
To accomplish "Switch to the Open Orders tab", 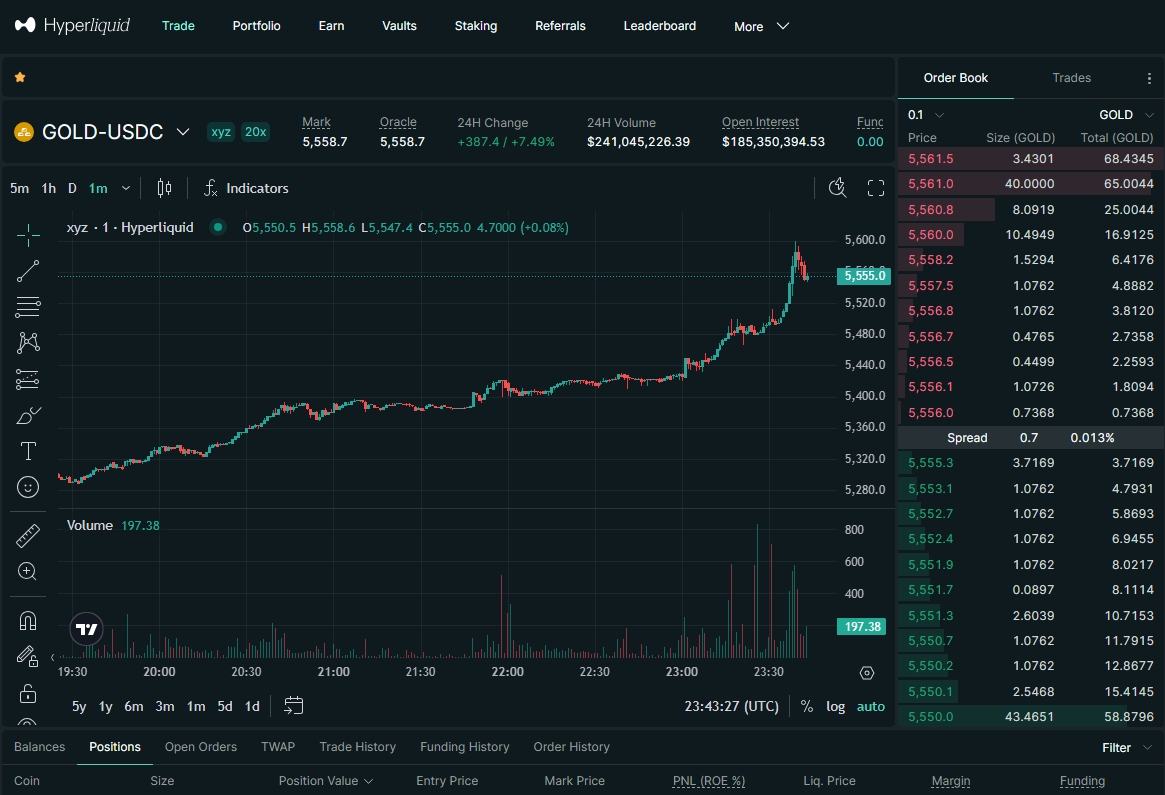I will 201,747.
